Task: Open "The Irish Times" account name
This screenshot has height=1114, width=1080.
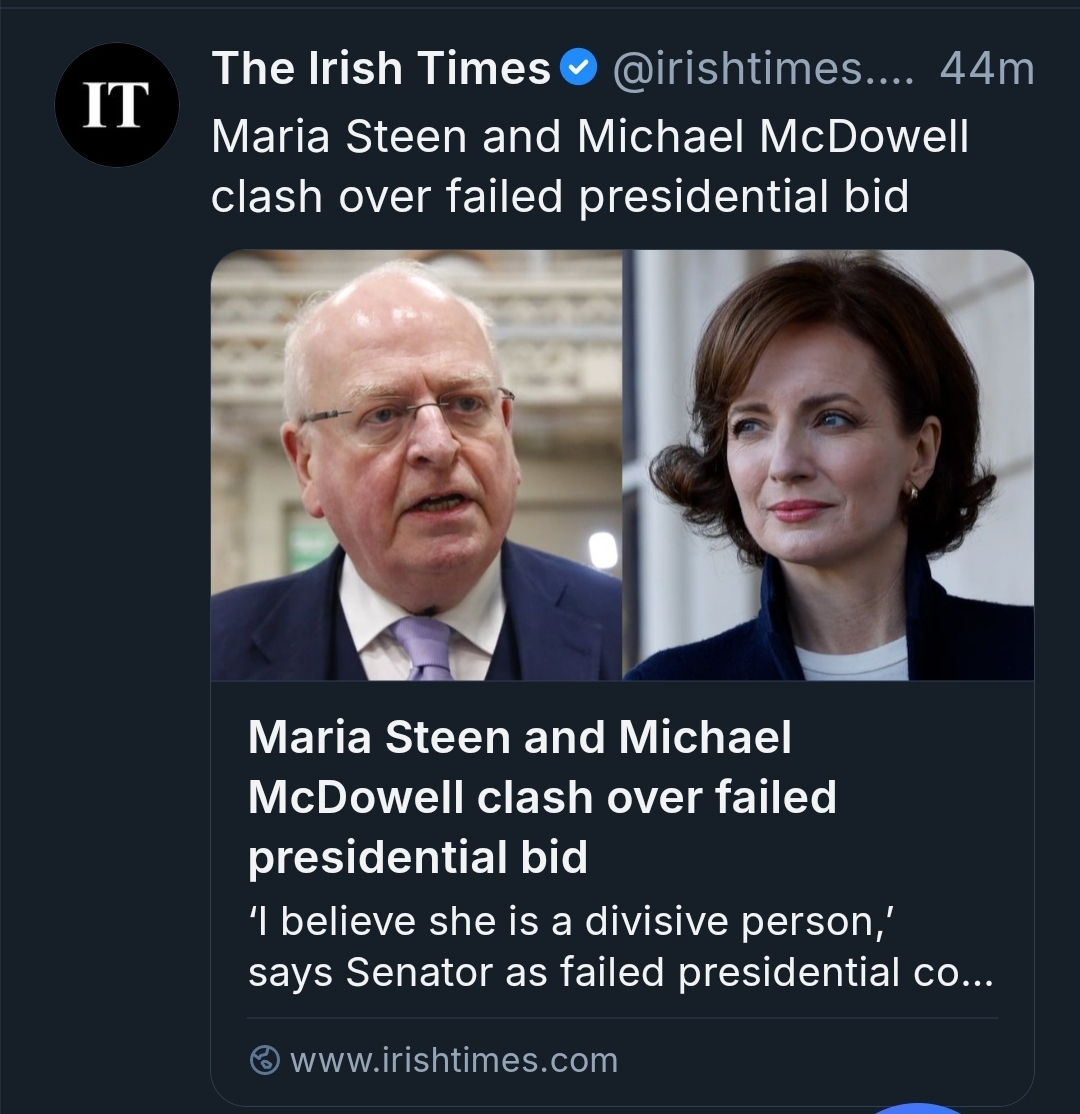Action: pyautogui.click(x=380, y=68)
